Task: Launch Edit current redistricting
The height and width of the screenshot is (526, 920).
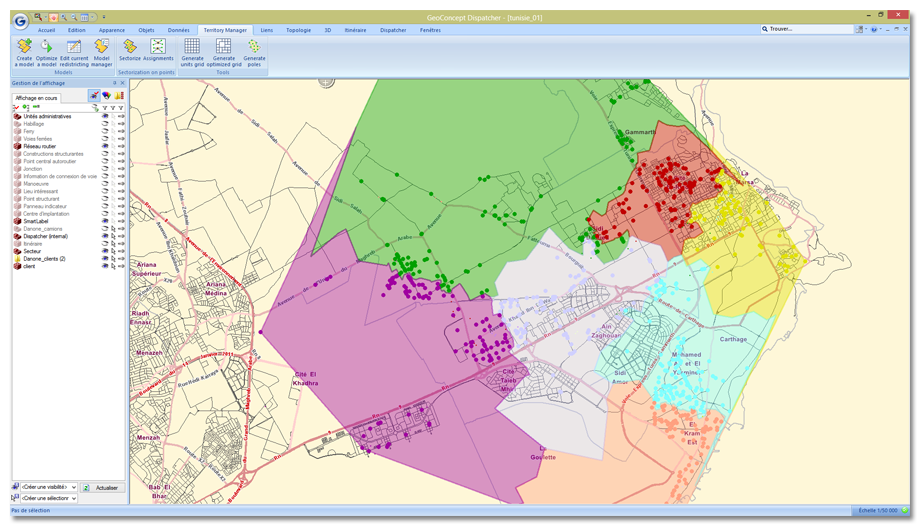Action: (74, 46)
